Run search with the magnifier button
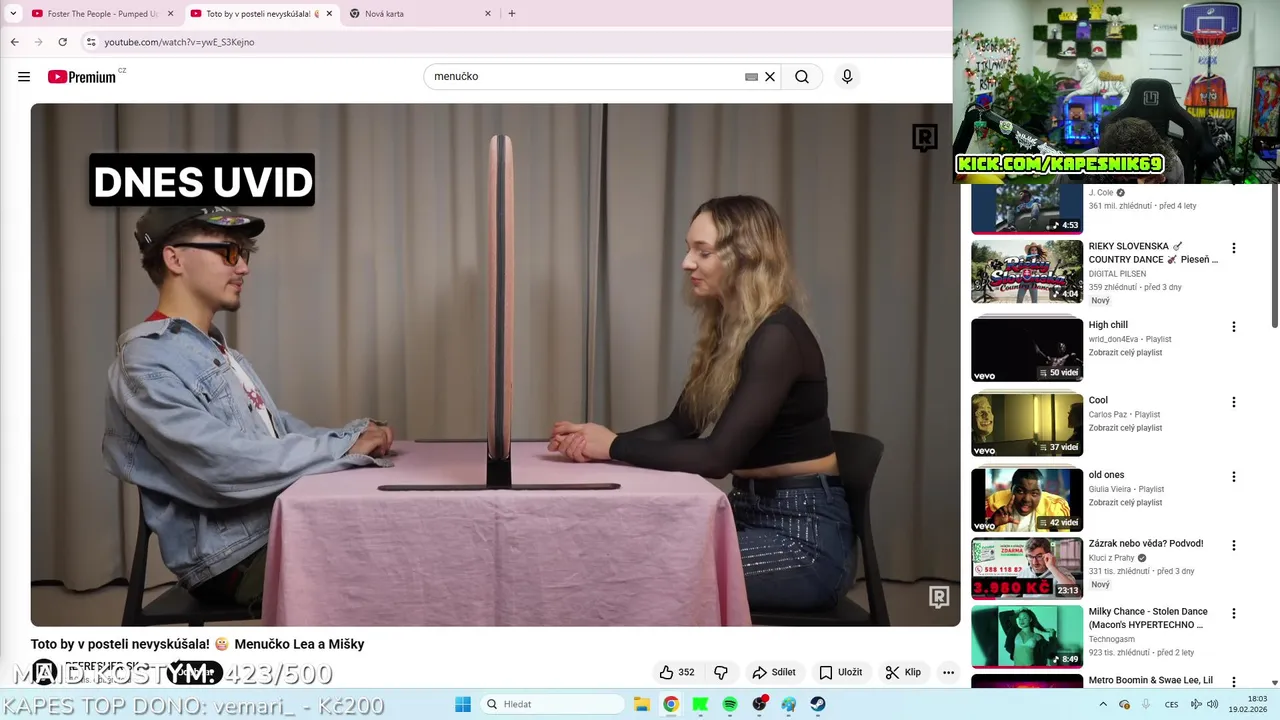Screen dimensions: 1280x720 click(x=802, y=77)
